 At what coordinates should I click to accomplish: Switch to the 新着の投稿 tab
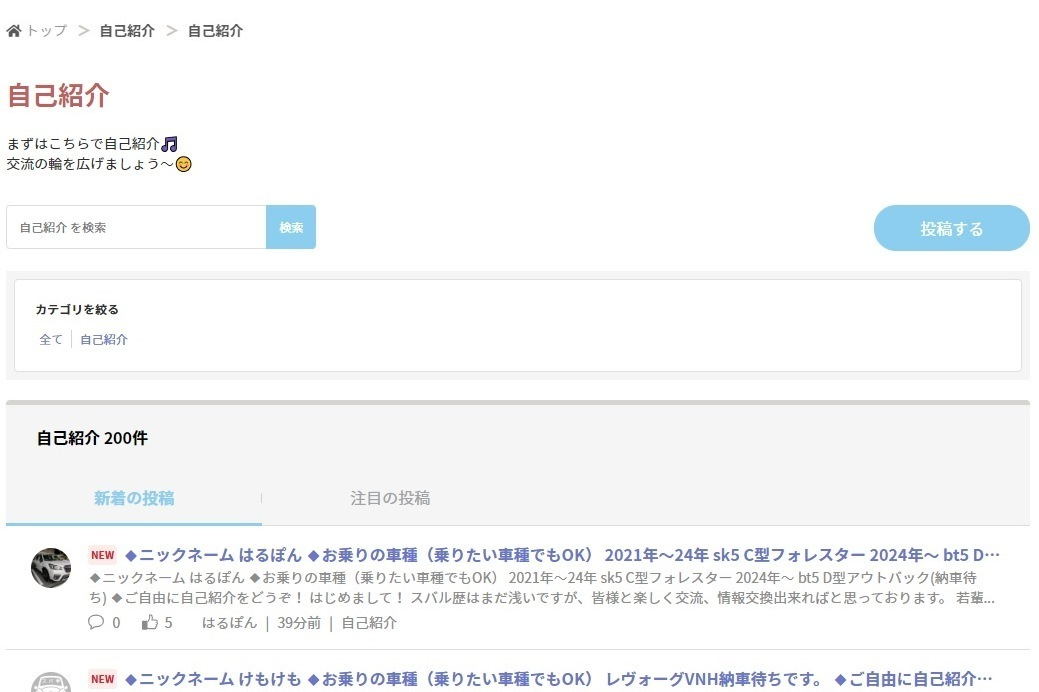[134, 498]
